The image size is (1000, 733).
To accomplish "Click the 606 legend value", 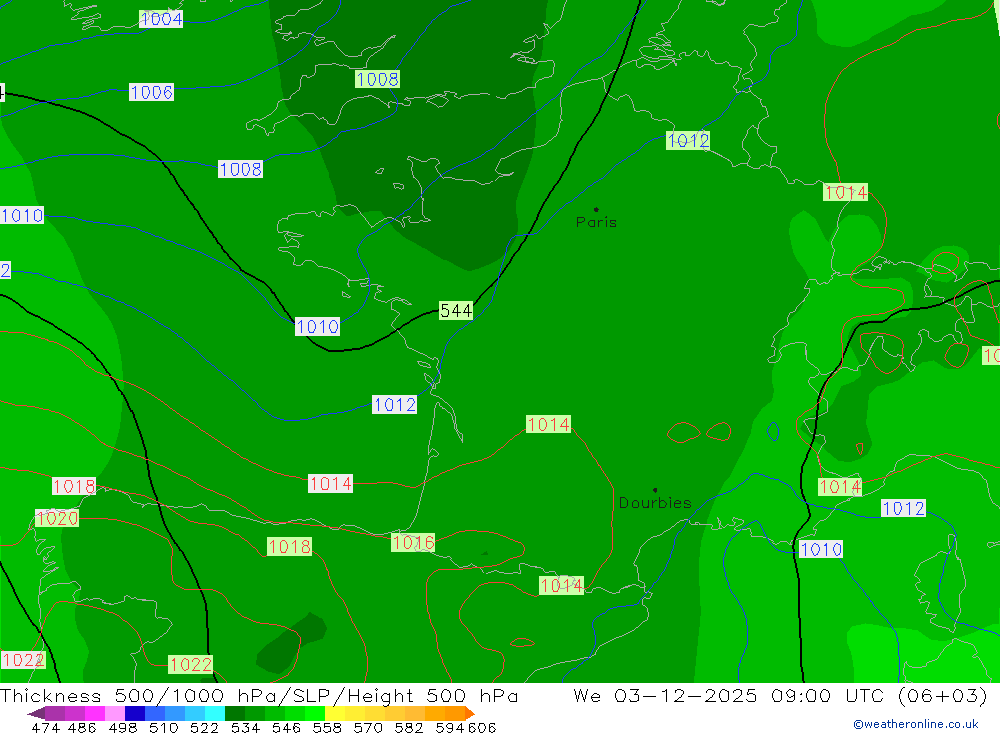I will (x=482, y=727).
